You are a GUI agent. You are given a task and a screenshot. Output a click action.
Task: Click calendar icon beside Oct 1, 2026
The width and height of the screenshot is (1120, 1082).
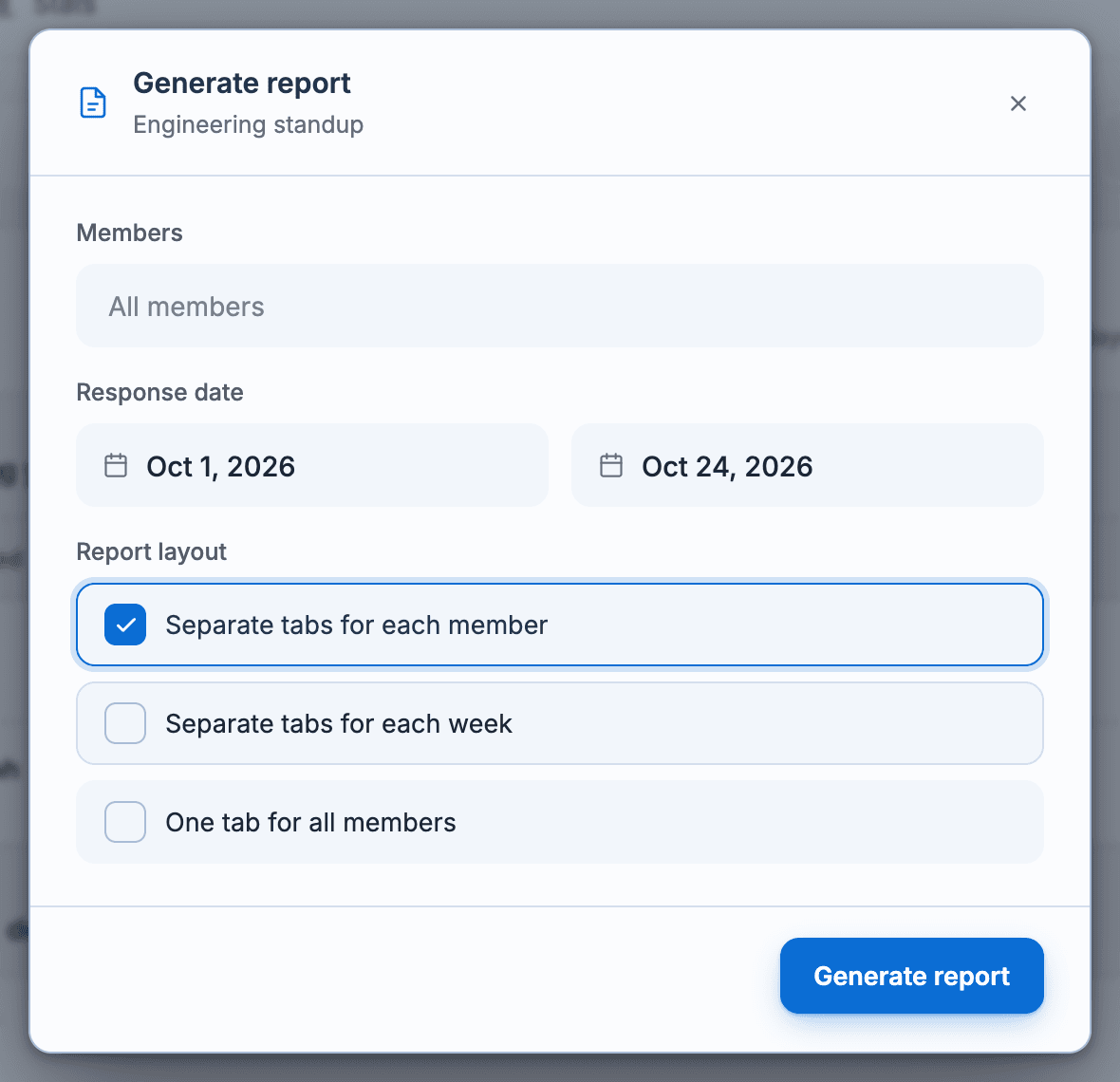116,466
